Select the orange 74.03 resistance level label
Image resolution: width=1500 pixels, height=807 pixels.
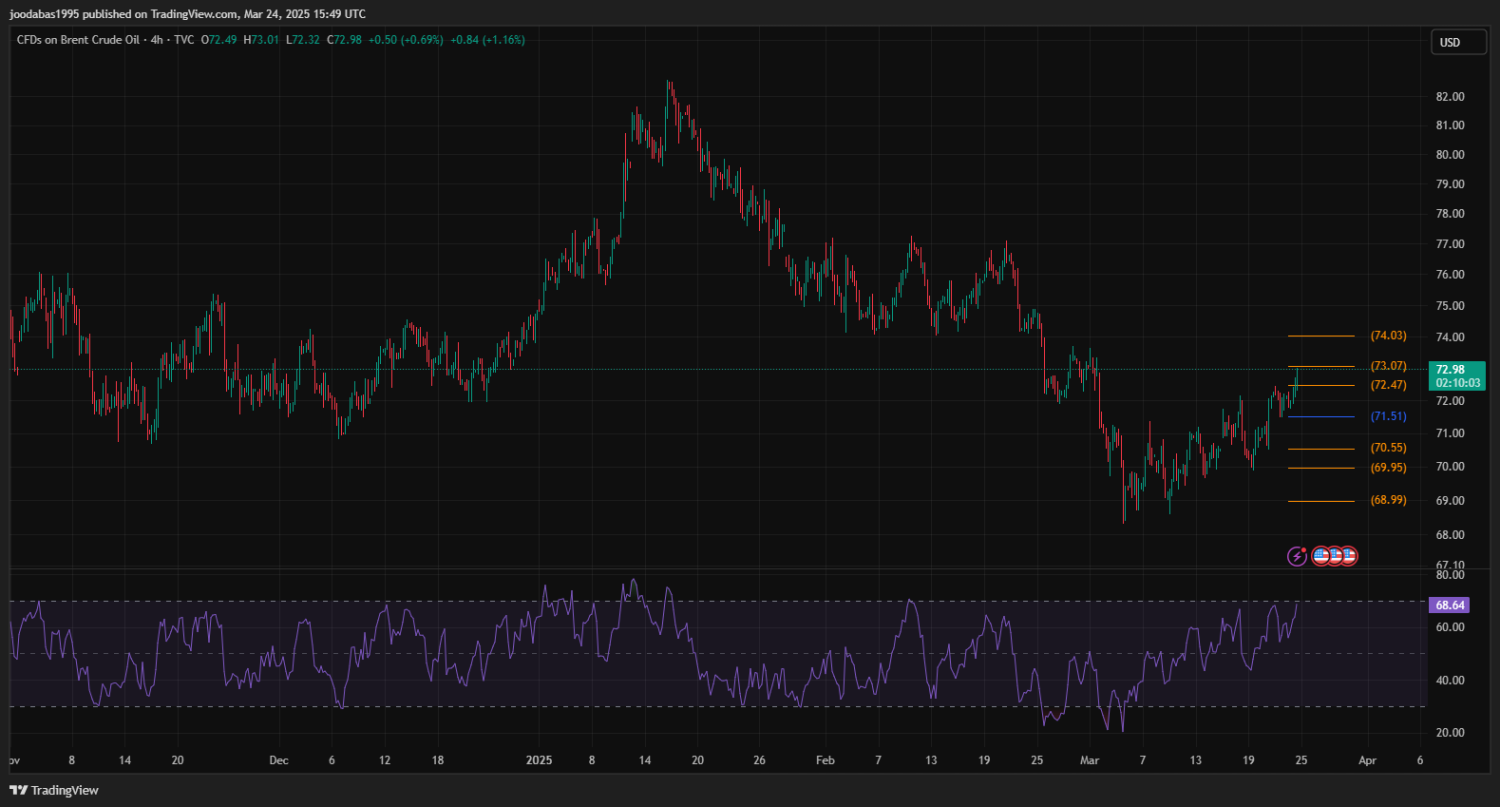(x=1388, y=335)
